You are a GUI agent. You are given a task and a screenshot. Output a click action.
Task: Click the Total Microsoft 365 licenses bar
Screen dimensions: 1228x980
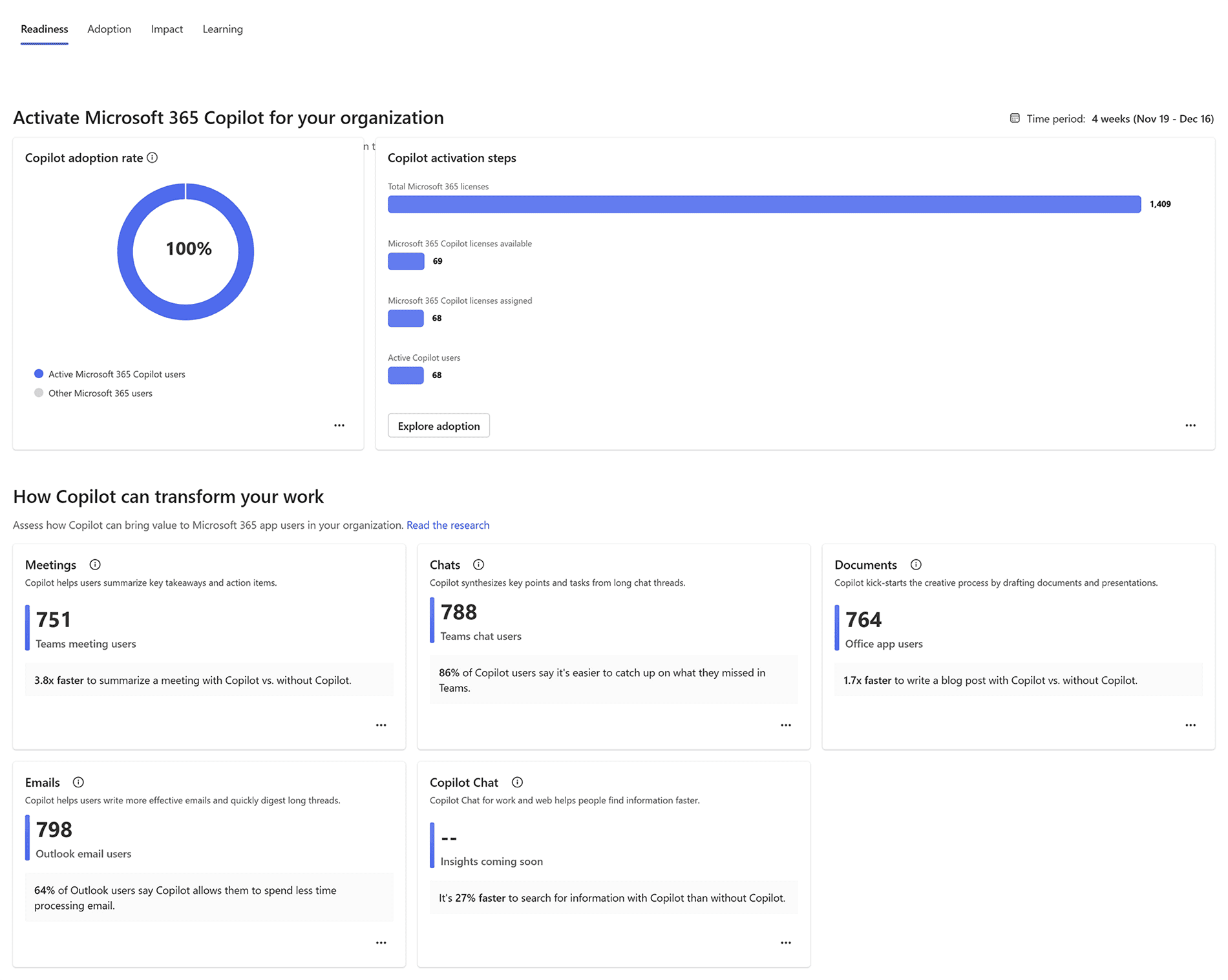pyautogui.click(x=764, y=204)
